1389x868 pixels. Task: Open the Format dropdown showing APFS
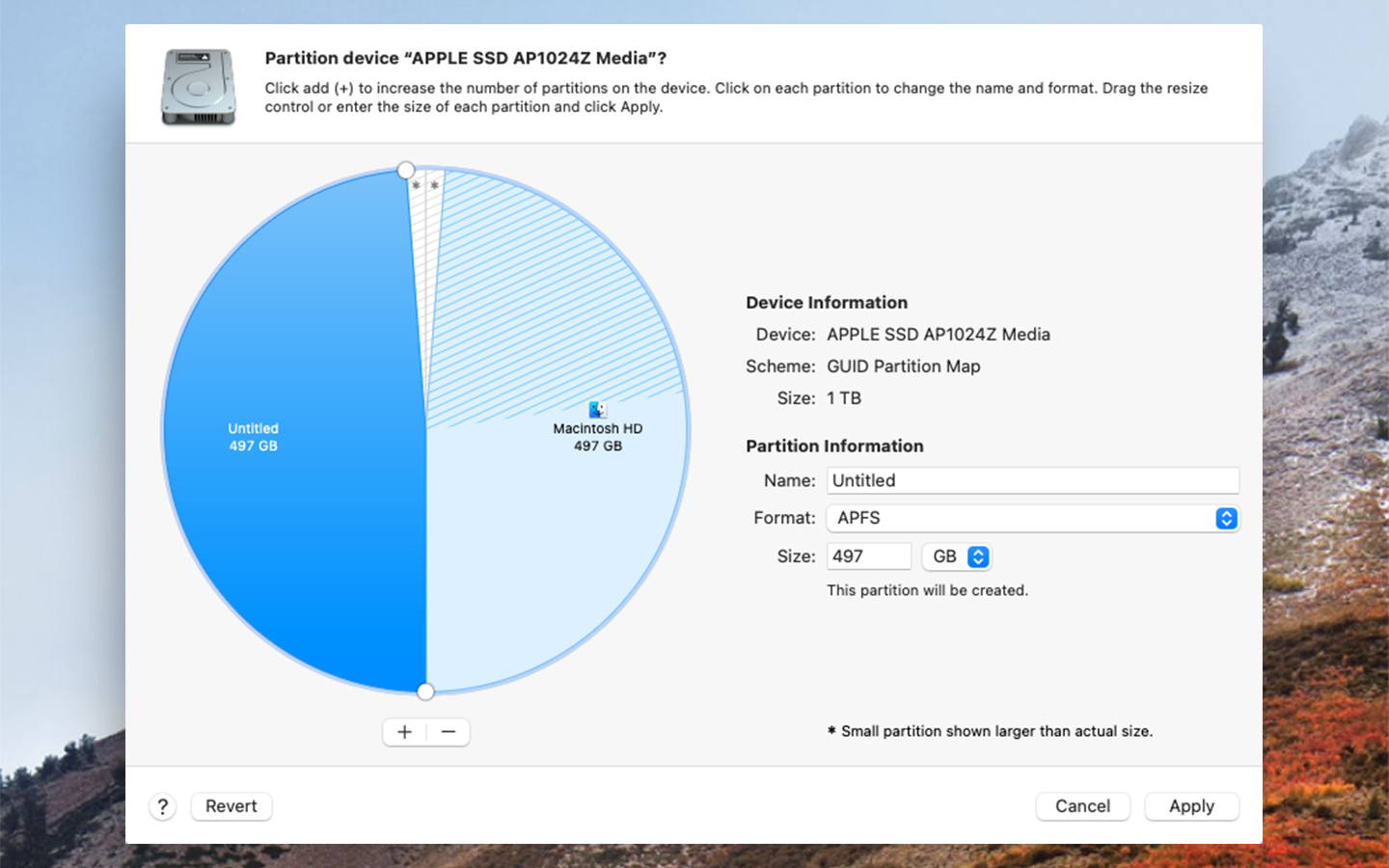1032,518
